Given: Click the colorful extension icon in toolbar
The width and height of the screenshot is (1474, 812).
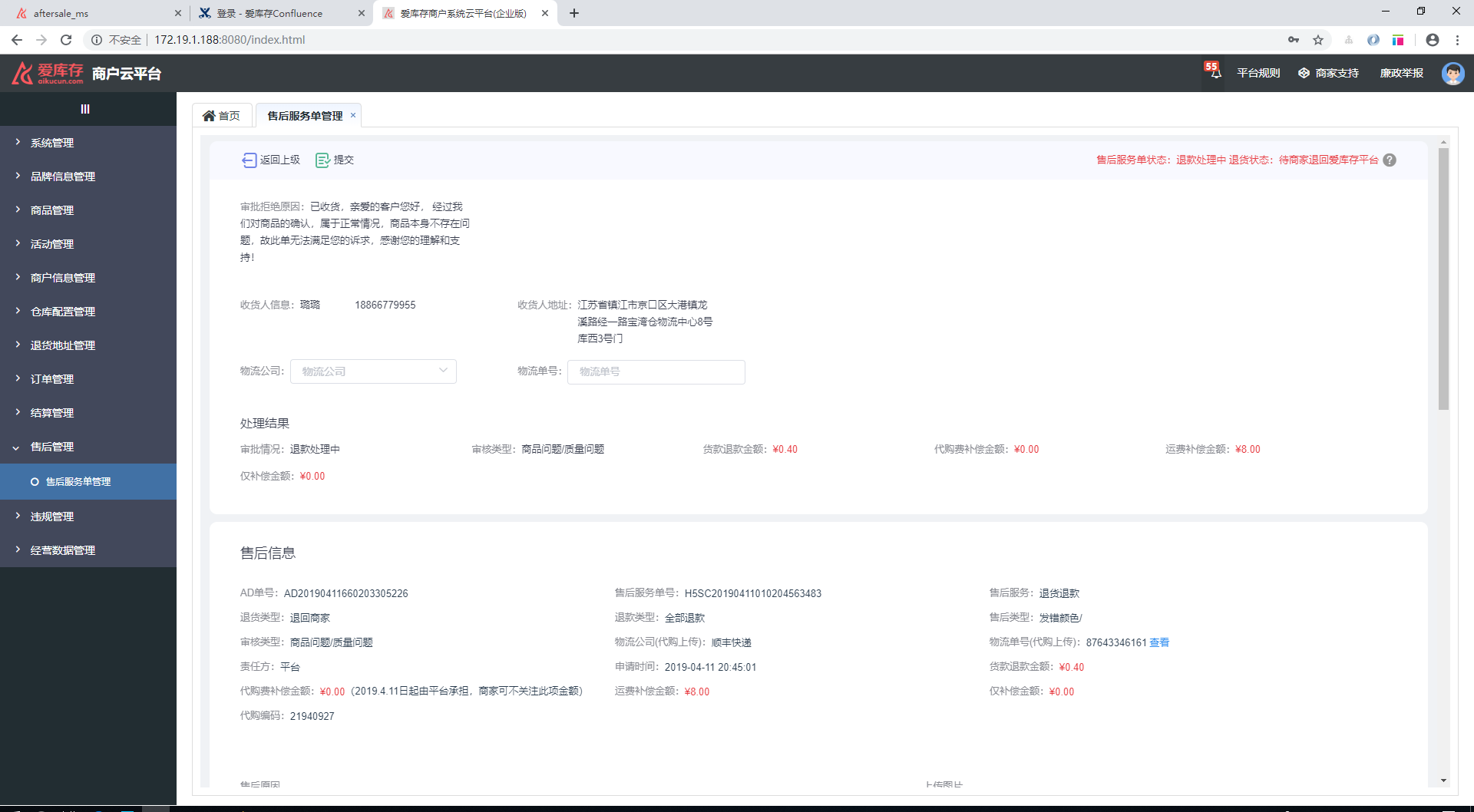Looking at the screenshot, I should (1398, 40).
